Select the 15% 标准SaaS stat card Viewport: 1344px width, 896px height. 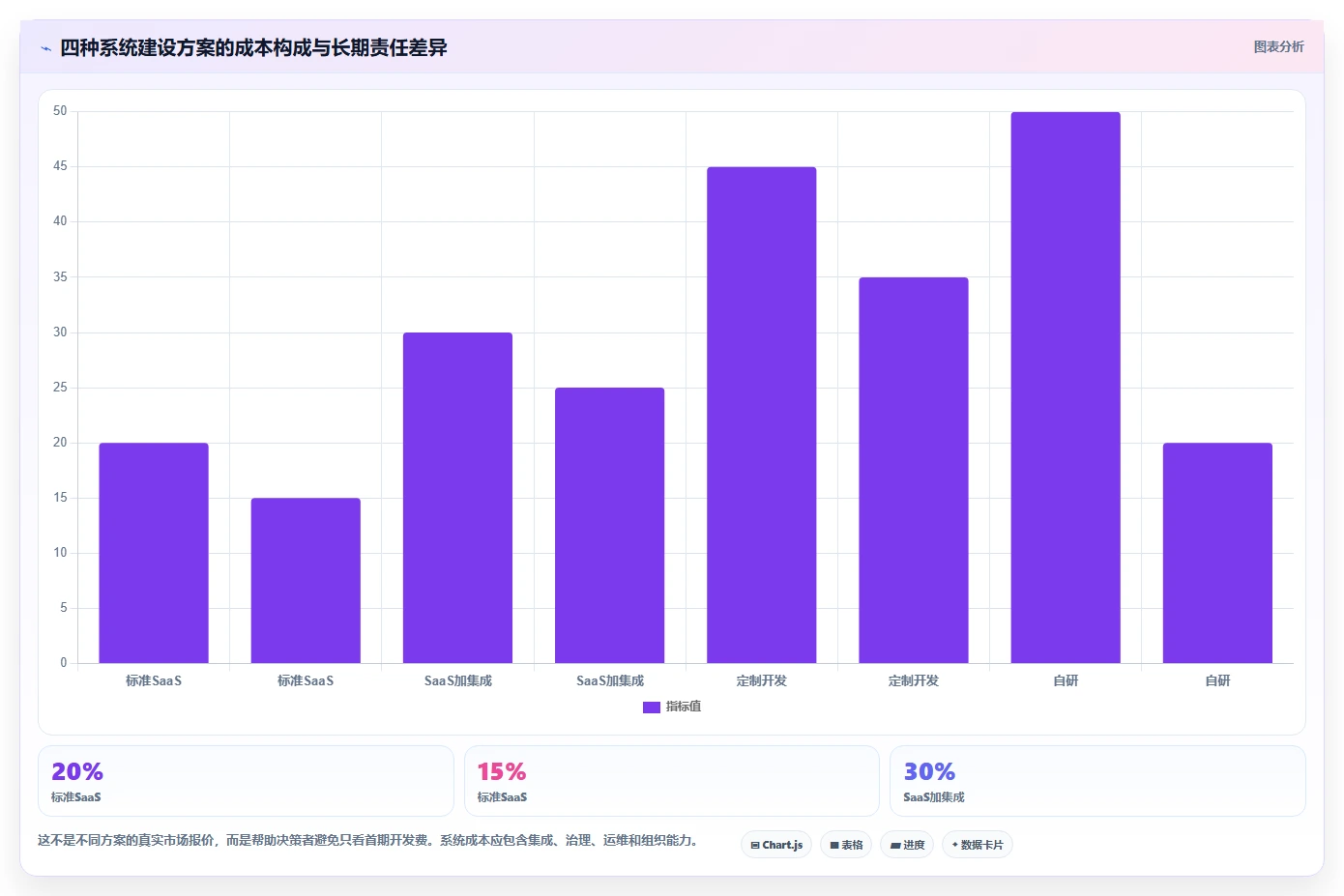pyautogui.click(x=672, y=781)
